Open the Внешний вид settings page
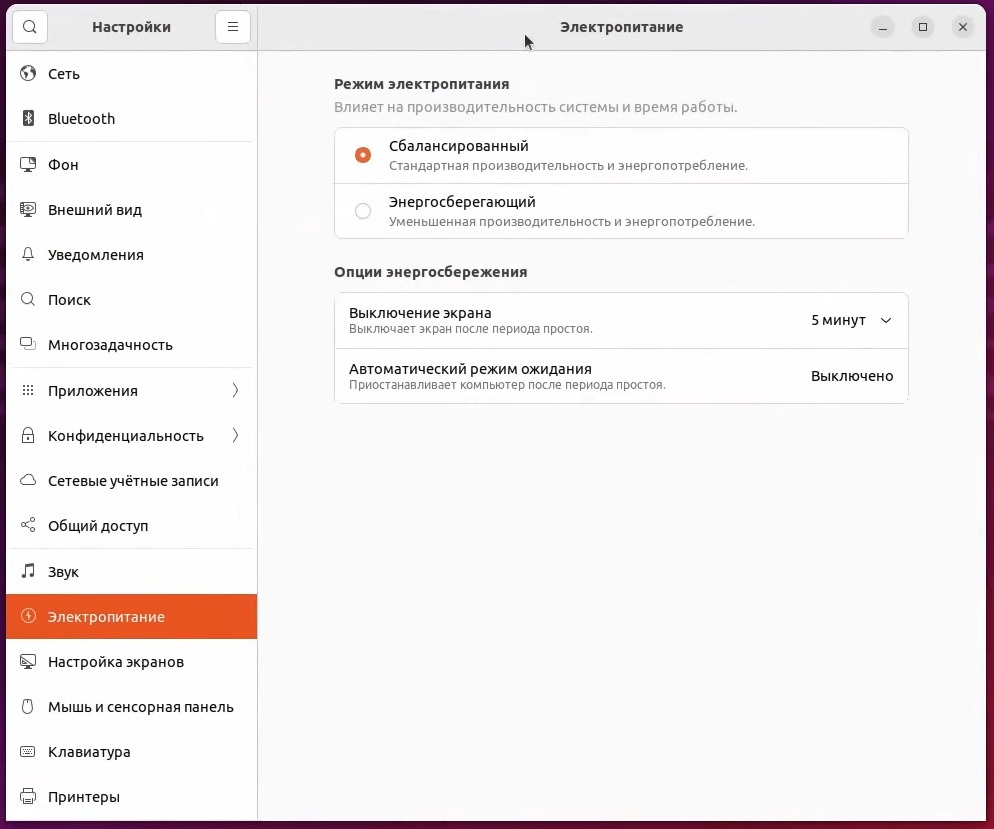The image size is (994, 829). pyautogui.click(x=131, y=209)
